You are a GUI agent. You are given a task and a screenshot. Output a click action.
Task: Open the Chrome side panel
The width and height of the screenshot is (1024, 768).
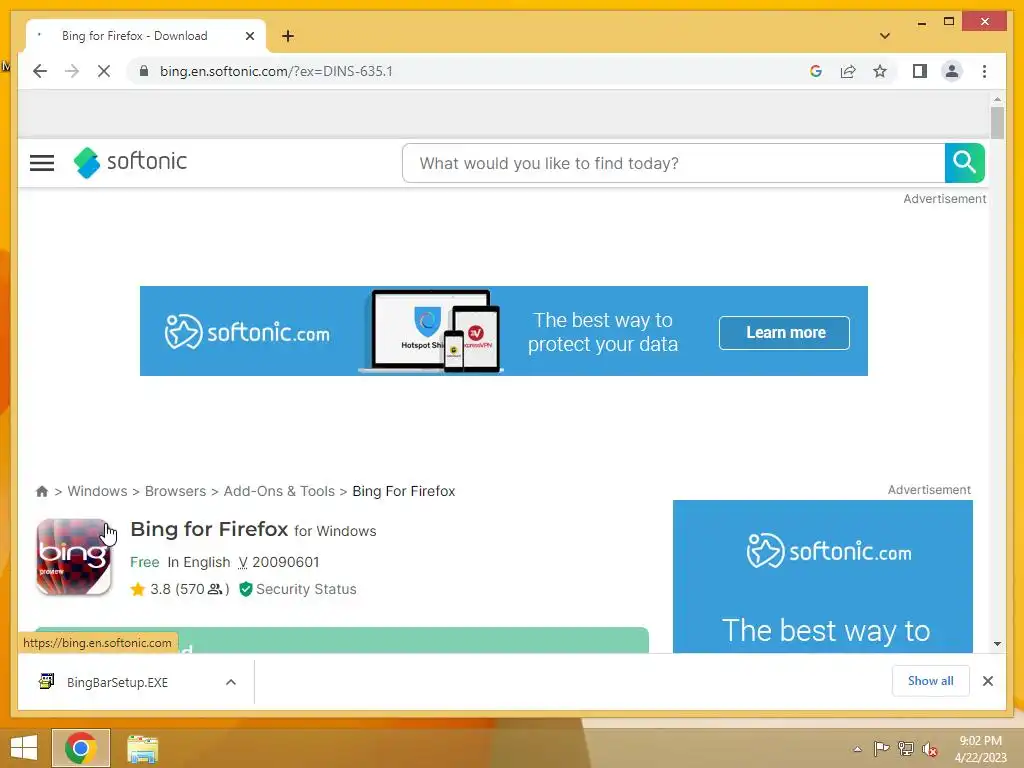pyautogui.click(x=920, y=71)
